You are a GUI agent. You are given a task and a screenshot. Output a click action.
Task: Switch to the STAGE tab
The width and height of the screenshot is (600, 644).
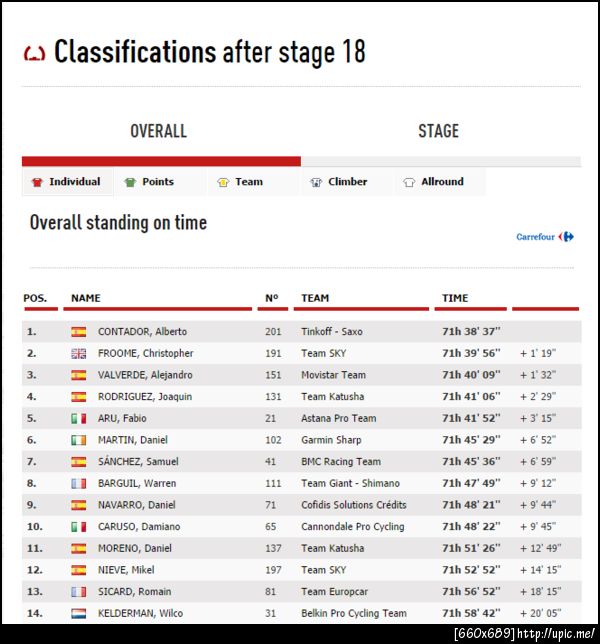tap(438, 131)
